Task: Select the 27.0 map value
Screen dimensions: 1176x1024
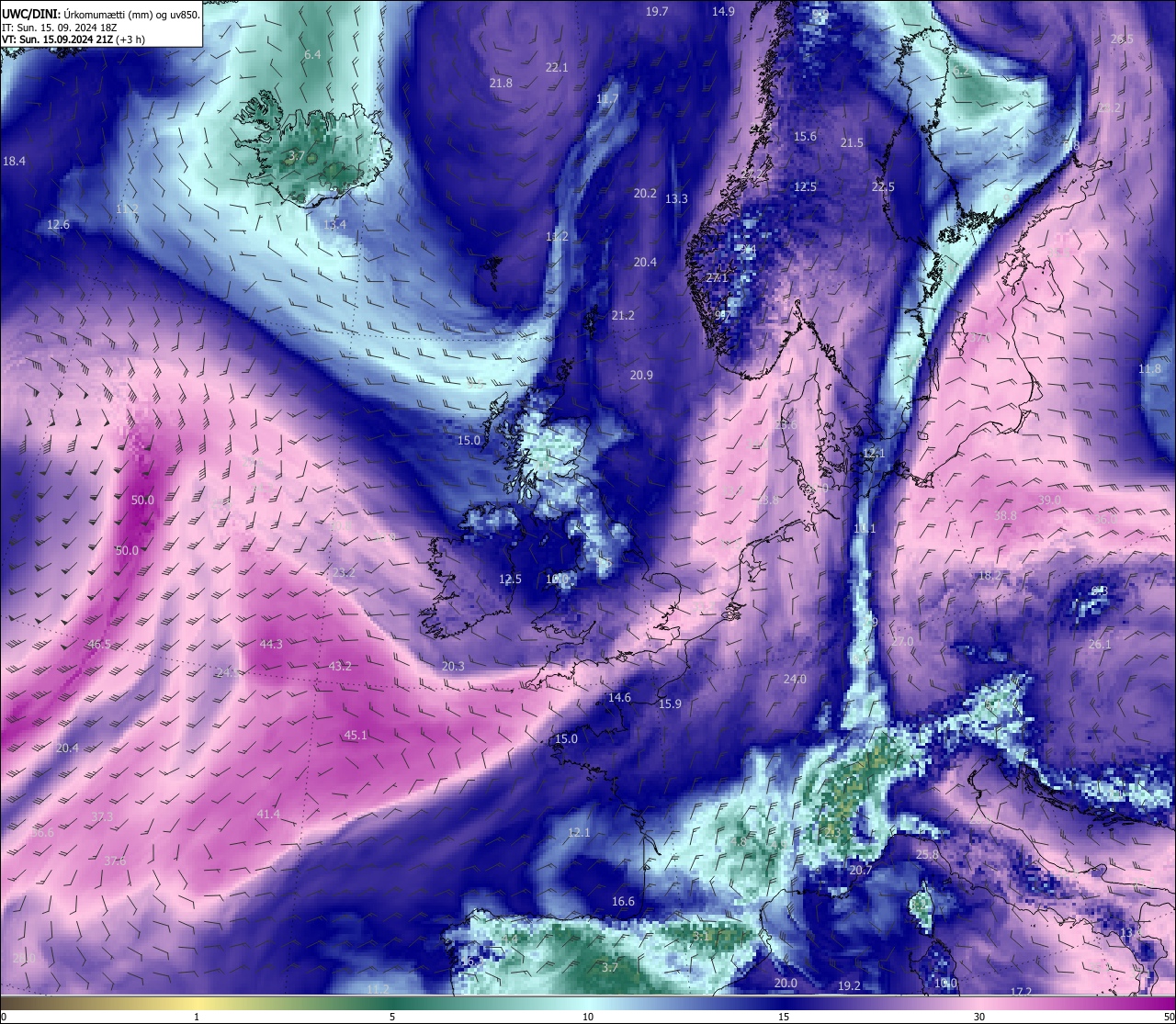Action: 902,641
